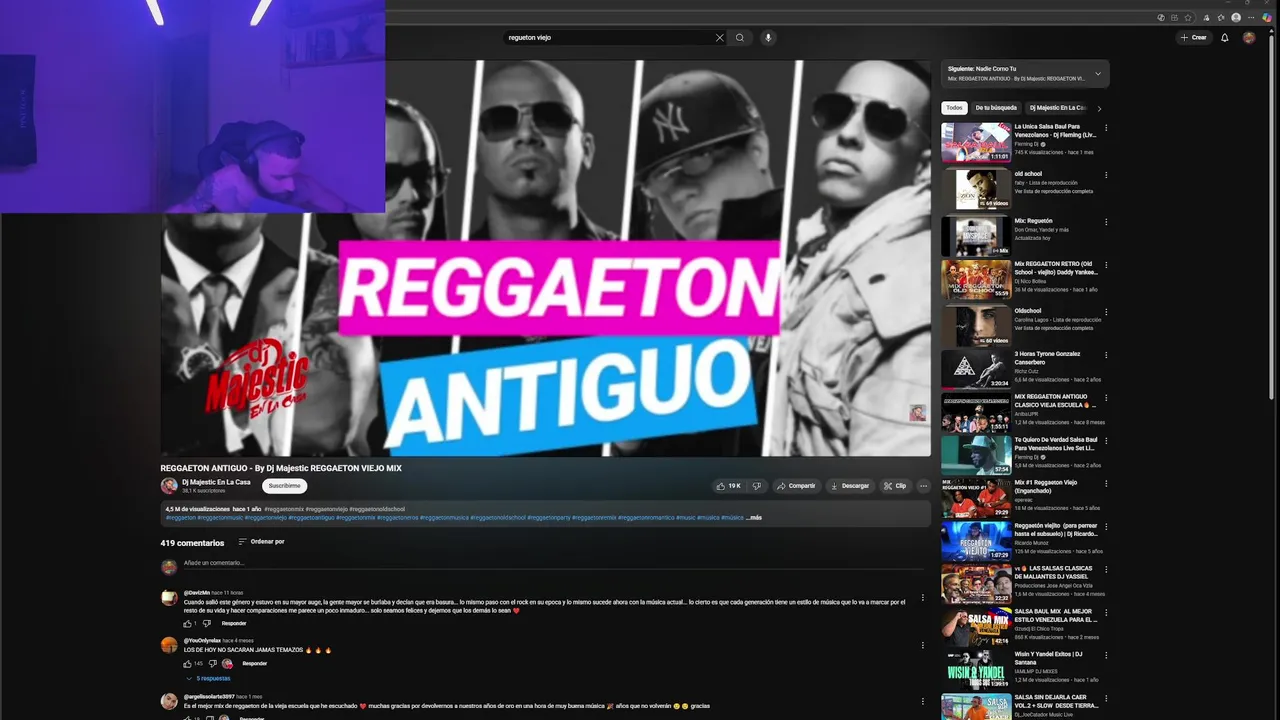Open the options menu for '3 Horas Tyrone Gonzalez'
The image size is (1280, 720).
(1106, 355)
